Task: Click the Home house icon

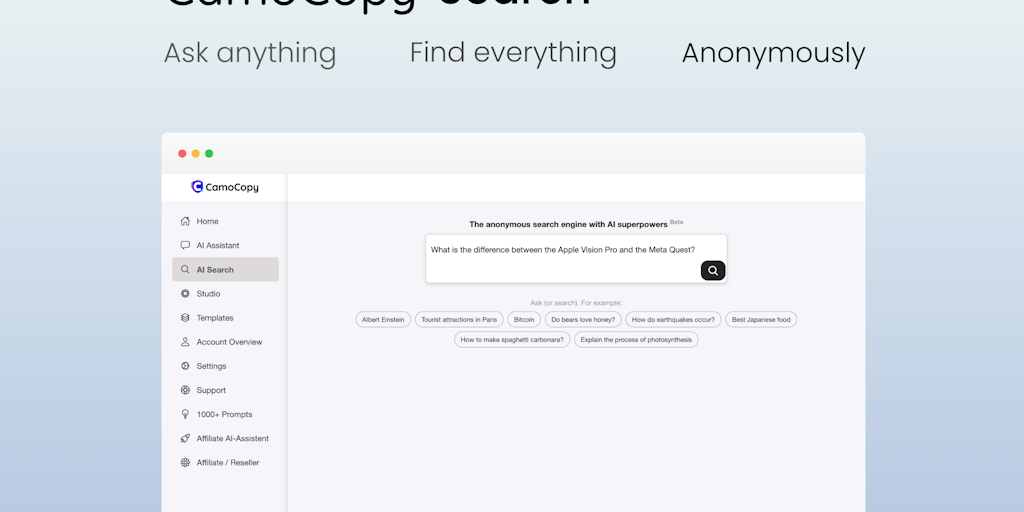Action: [185, 221]
